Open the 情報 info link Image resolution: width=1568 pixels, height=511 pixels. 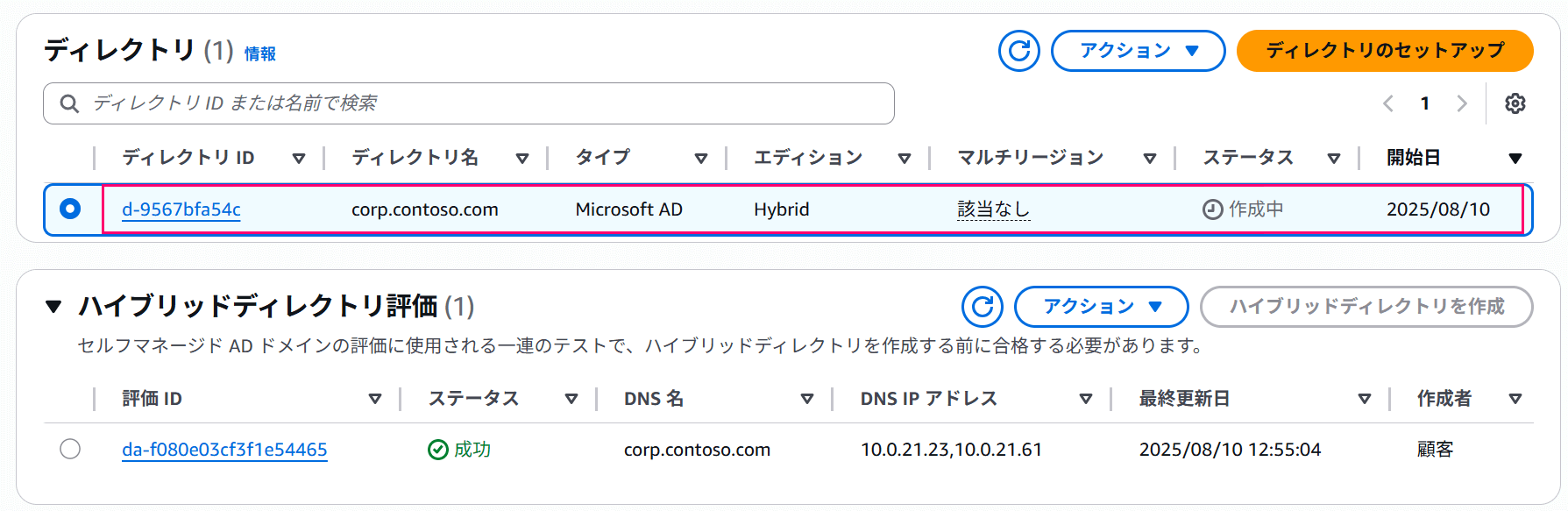259,54
